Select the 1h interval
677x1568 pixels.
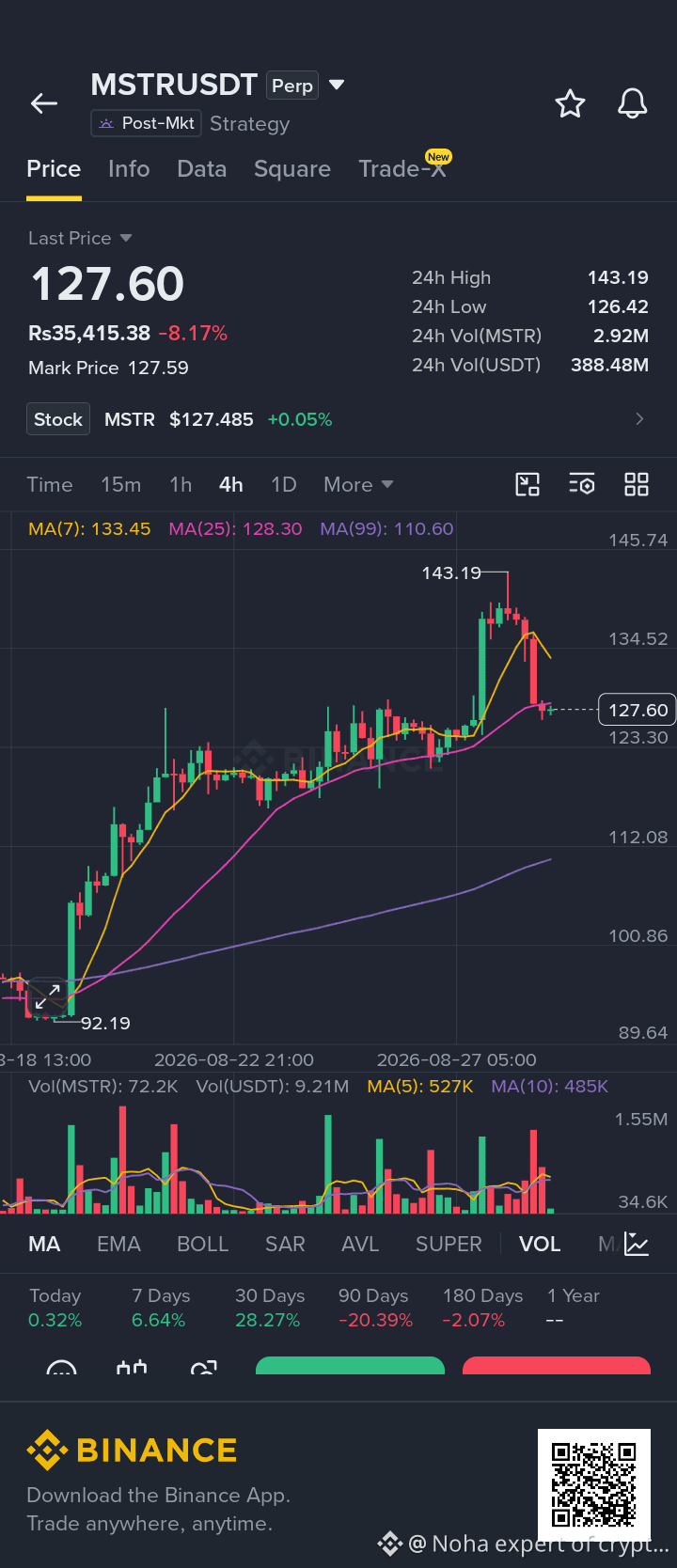(x=181, y=484)
